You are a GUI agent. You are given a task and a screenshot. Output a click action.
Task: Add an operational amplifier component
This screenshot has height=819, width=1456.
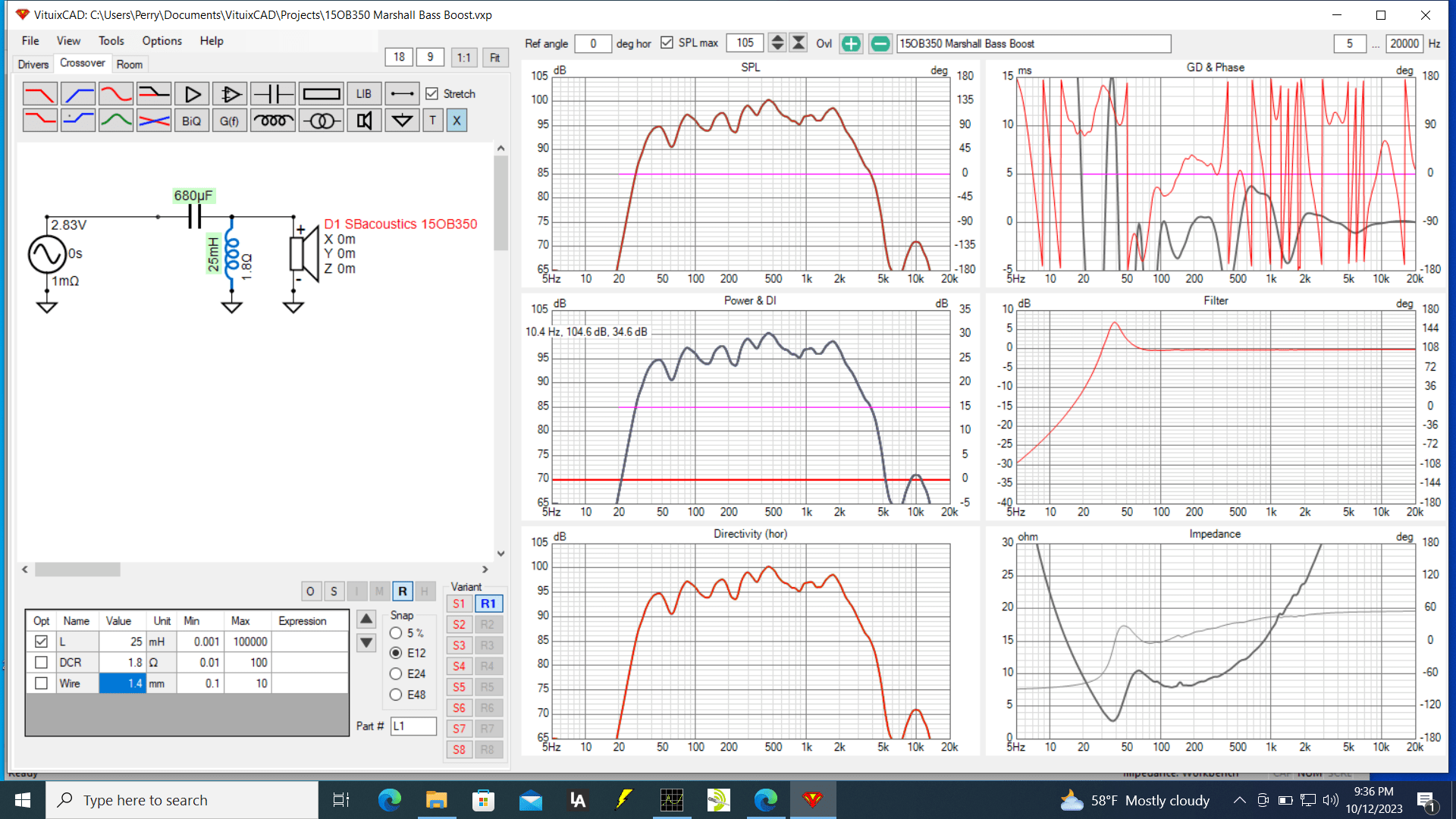230,94
